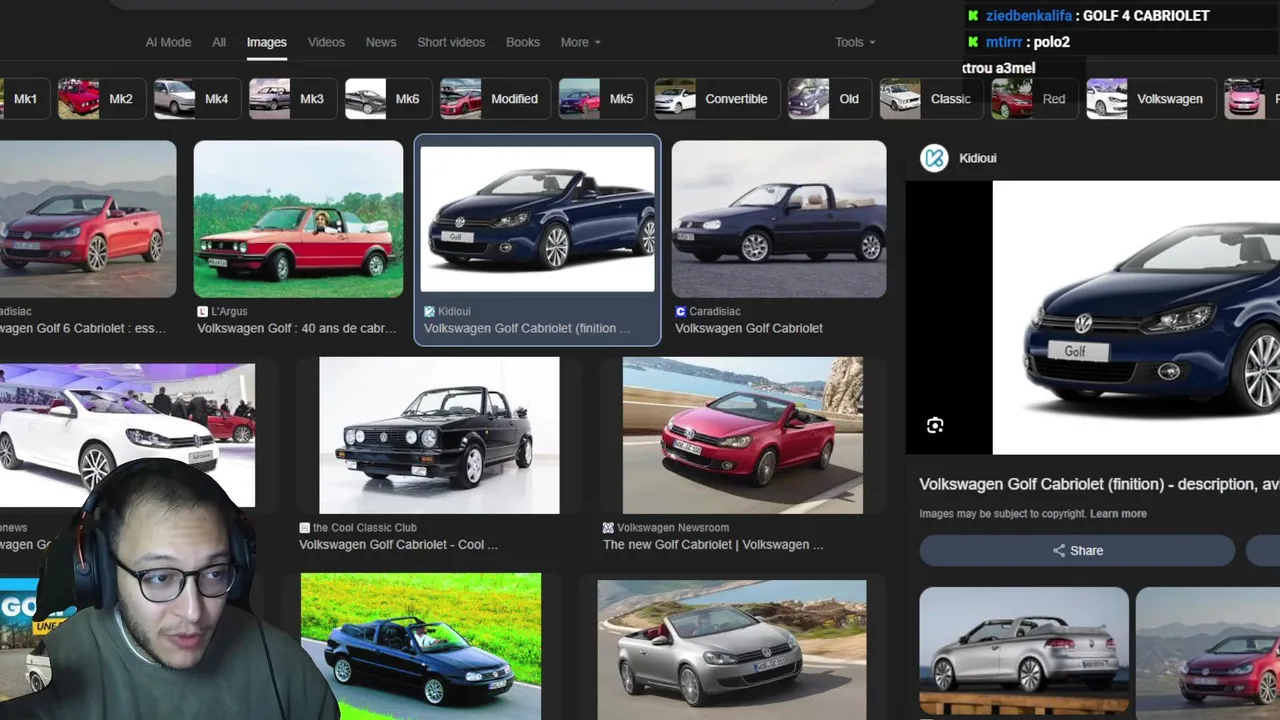Open the AI Mode tab
The height and width of the screenshot is (720, 1280).
point(168,42)
